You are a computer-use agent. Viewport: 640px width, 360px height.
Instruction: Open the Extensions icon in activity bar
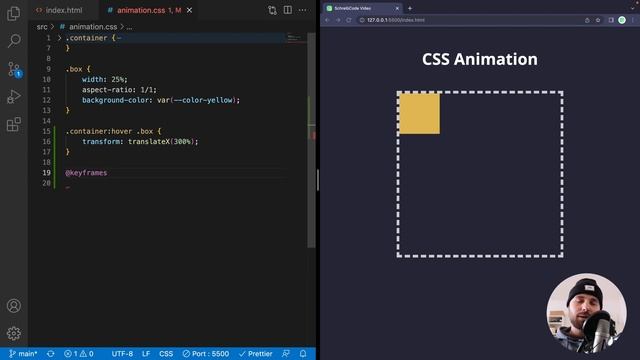[14, 124]
